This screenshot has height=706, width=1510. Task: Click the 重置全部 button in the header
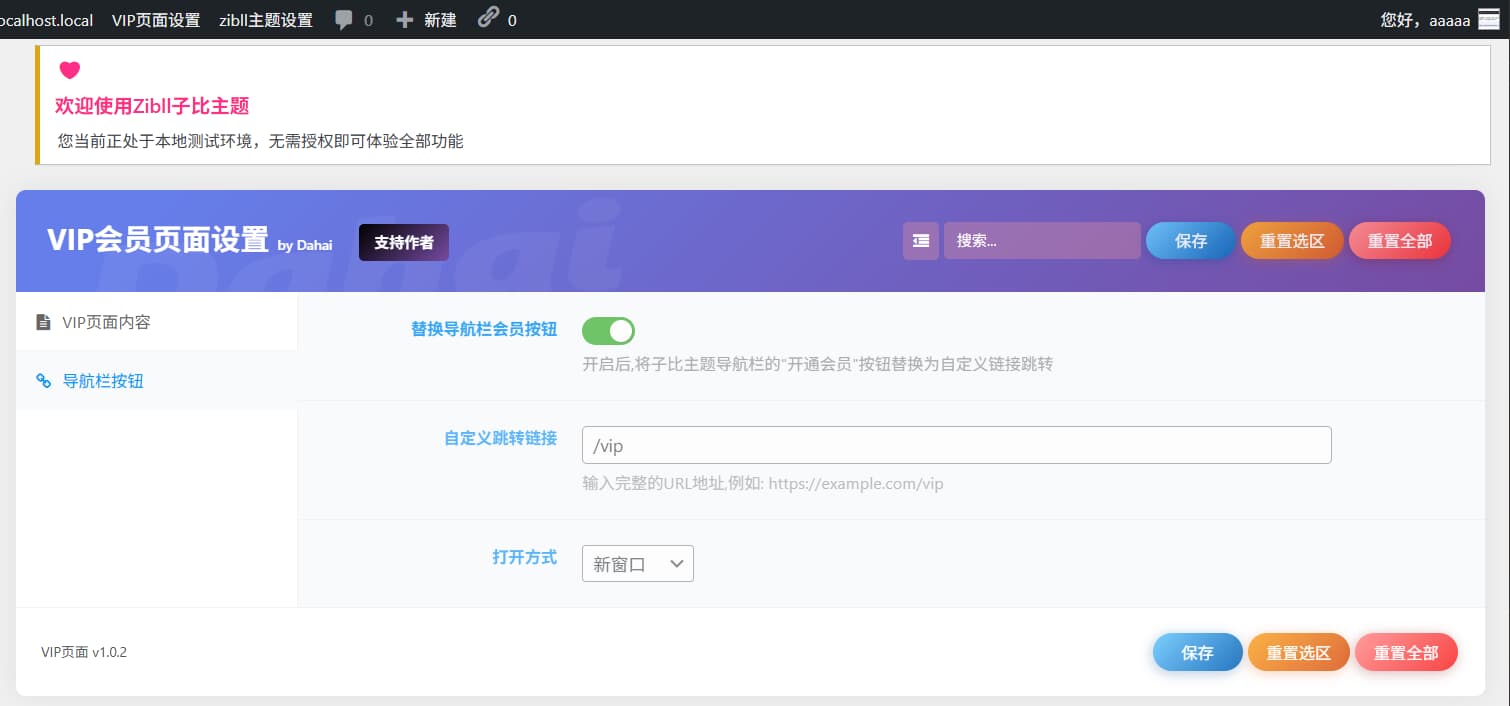coord(1399,241)
